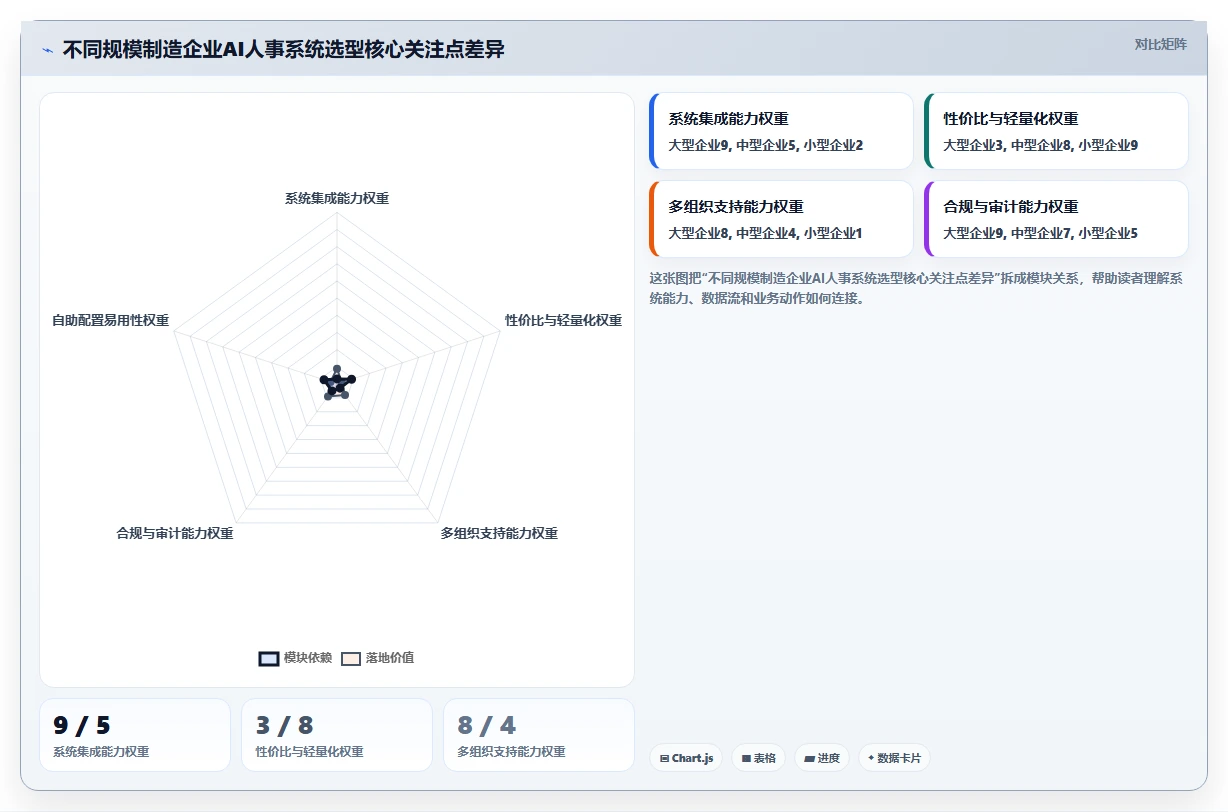1228x812 pixels.
Task: Click the description paragraph starting 这张图把
Action: 917,288
